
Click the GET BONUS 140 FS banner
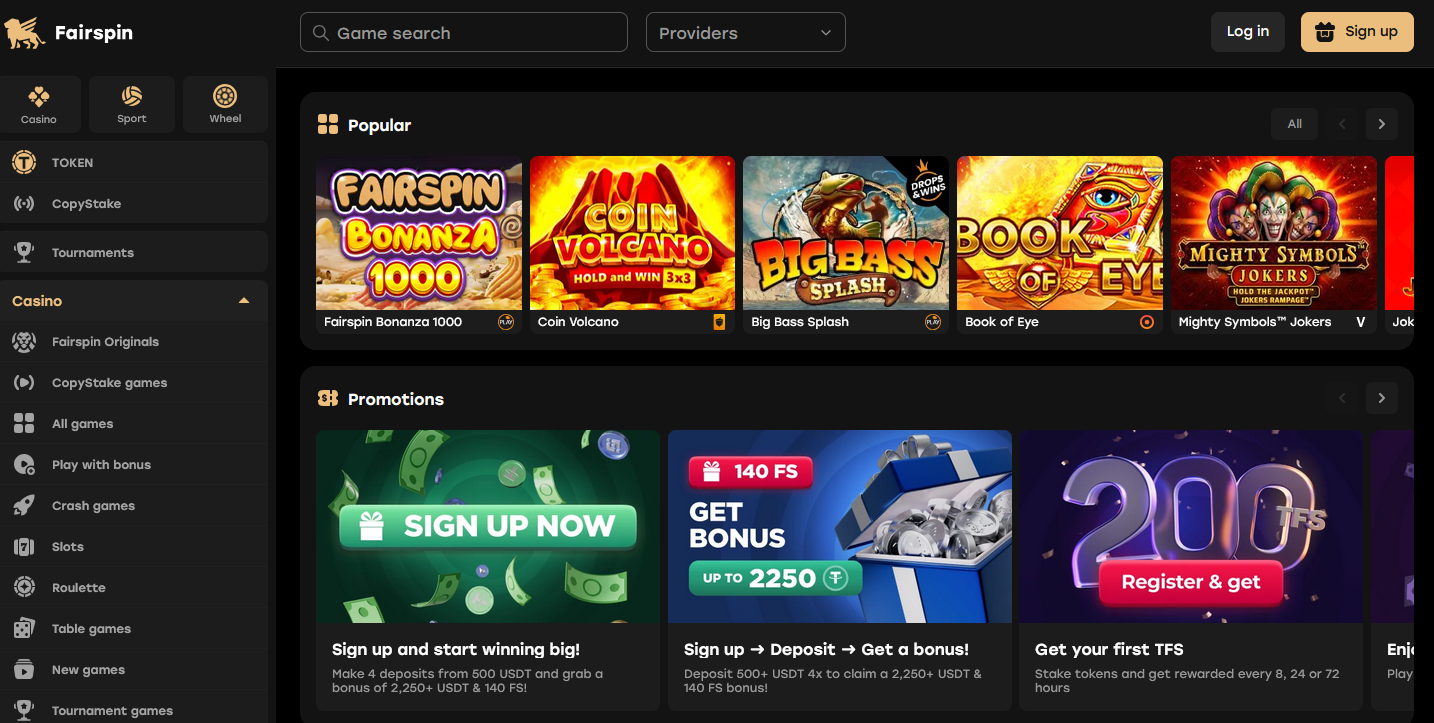(840, 527)
